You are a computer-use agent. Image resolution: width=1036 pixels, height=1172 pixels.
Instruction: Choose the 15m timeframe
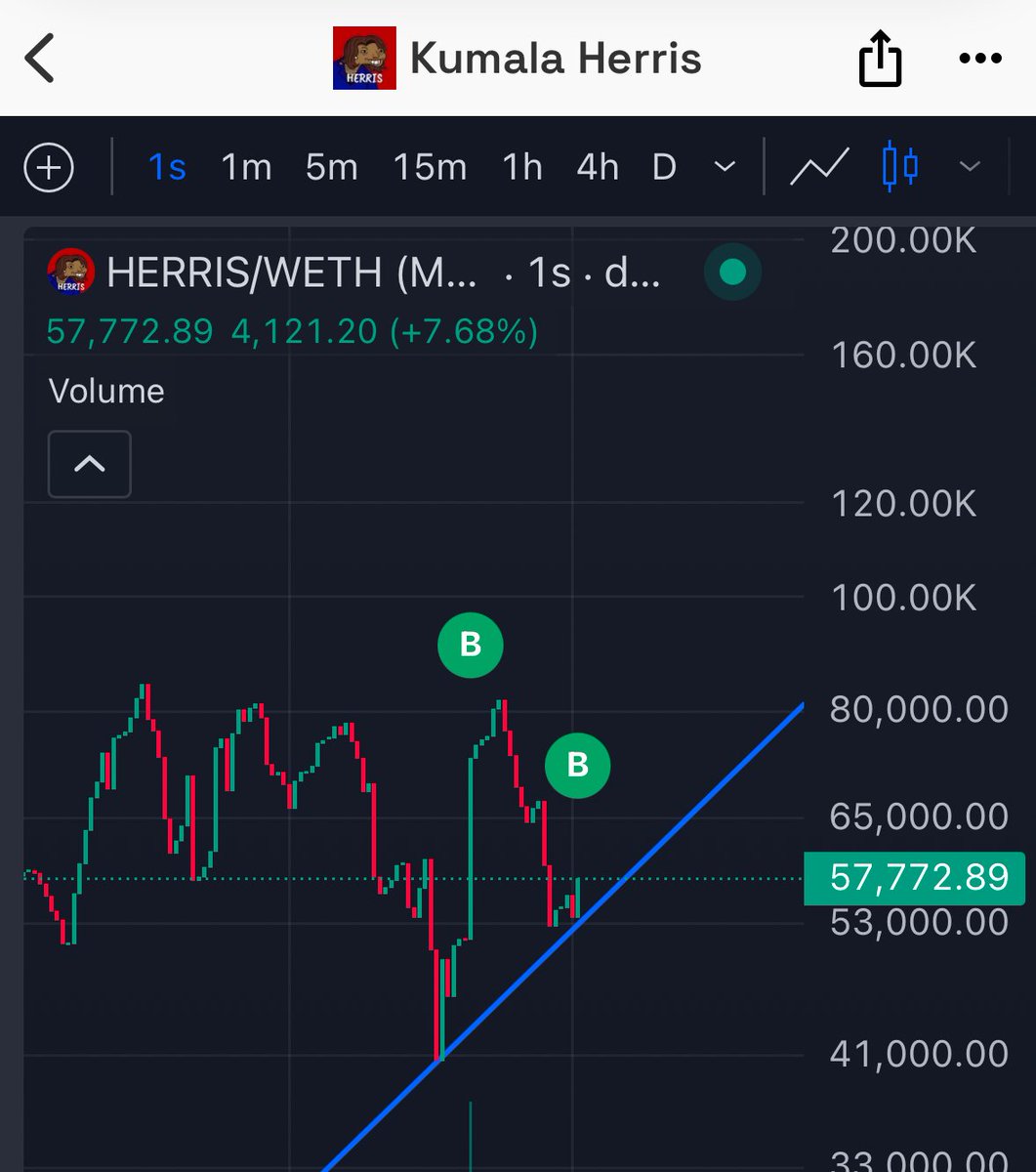pyautogui.click(x=430, y=168)
